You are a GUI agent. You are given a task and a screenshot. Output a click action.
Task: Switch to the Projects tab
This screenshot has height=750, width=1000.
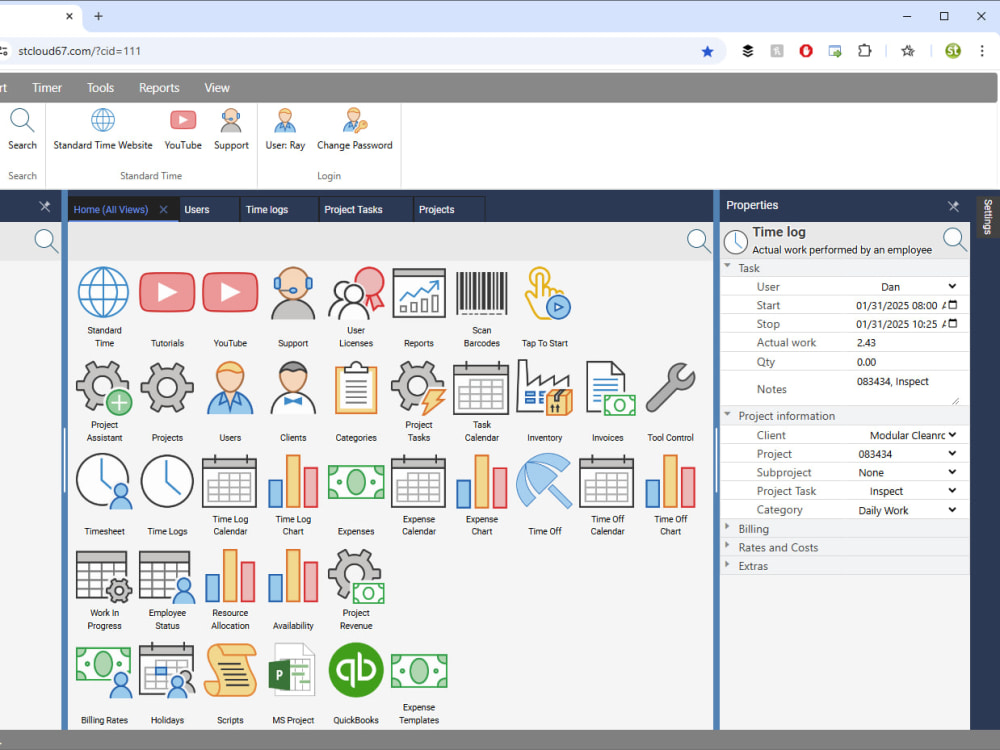449,209
